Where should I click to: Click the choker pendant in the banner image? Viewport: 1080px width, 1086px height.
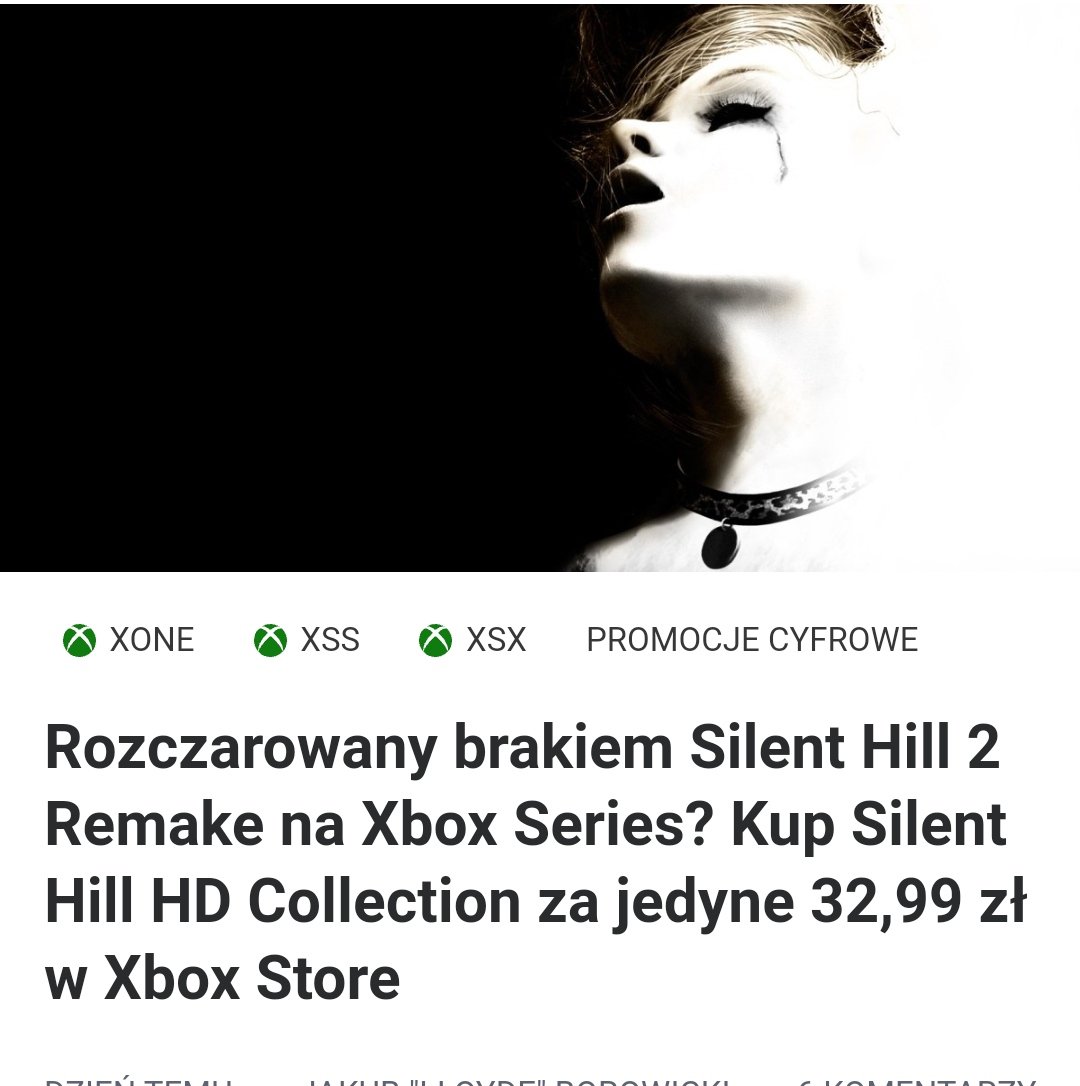tap(720, 544)
